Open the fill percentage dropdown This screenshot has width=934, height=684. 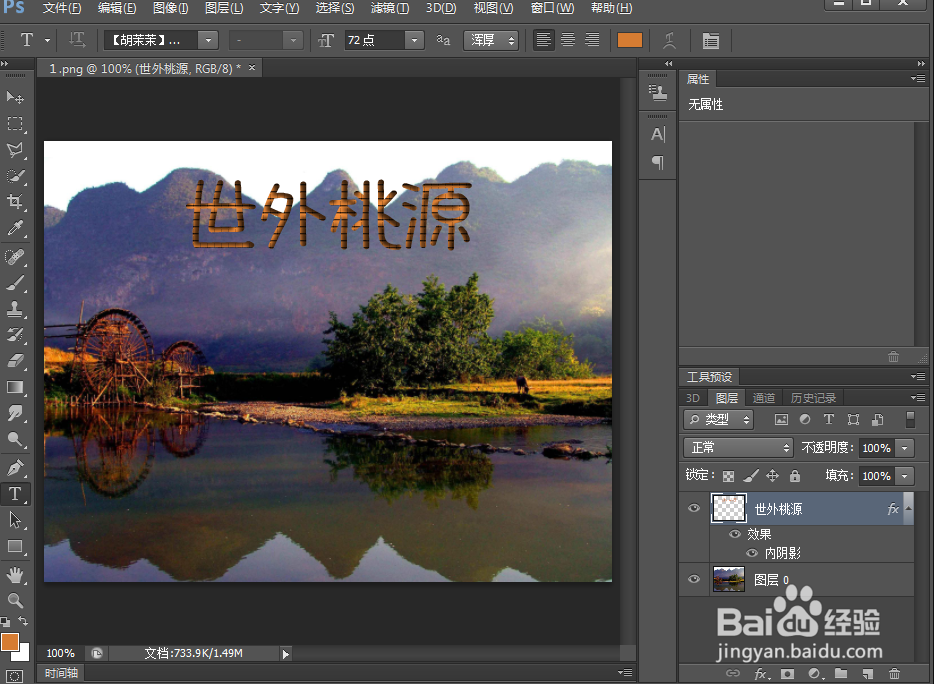coord(905,475)
